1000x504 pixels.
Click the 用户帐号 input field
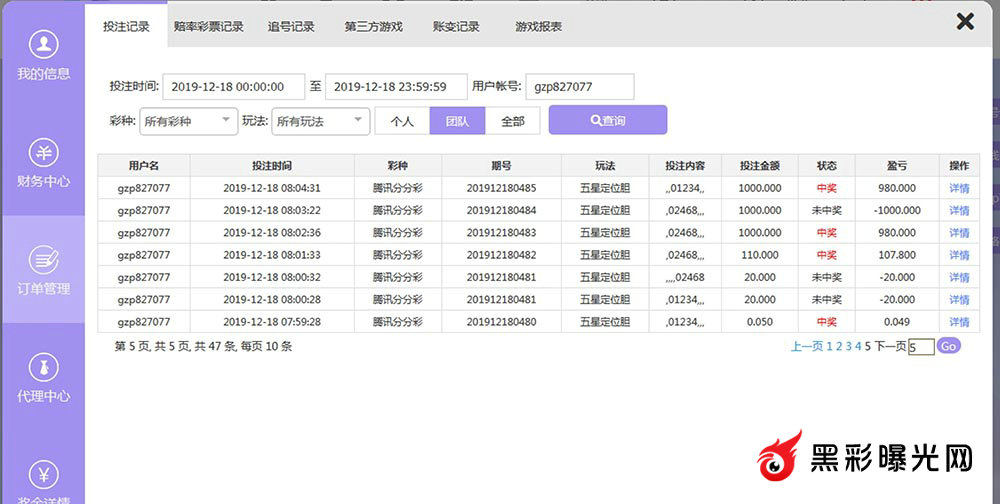[x=579, y=87]
